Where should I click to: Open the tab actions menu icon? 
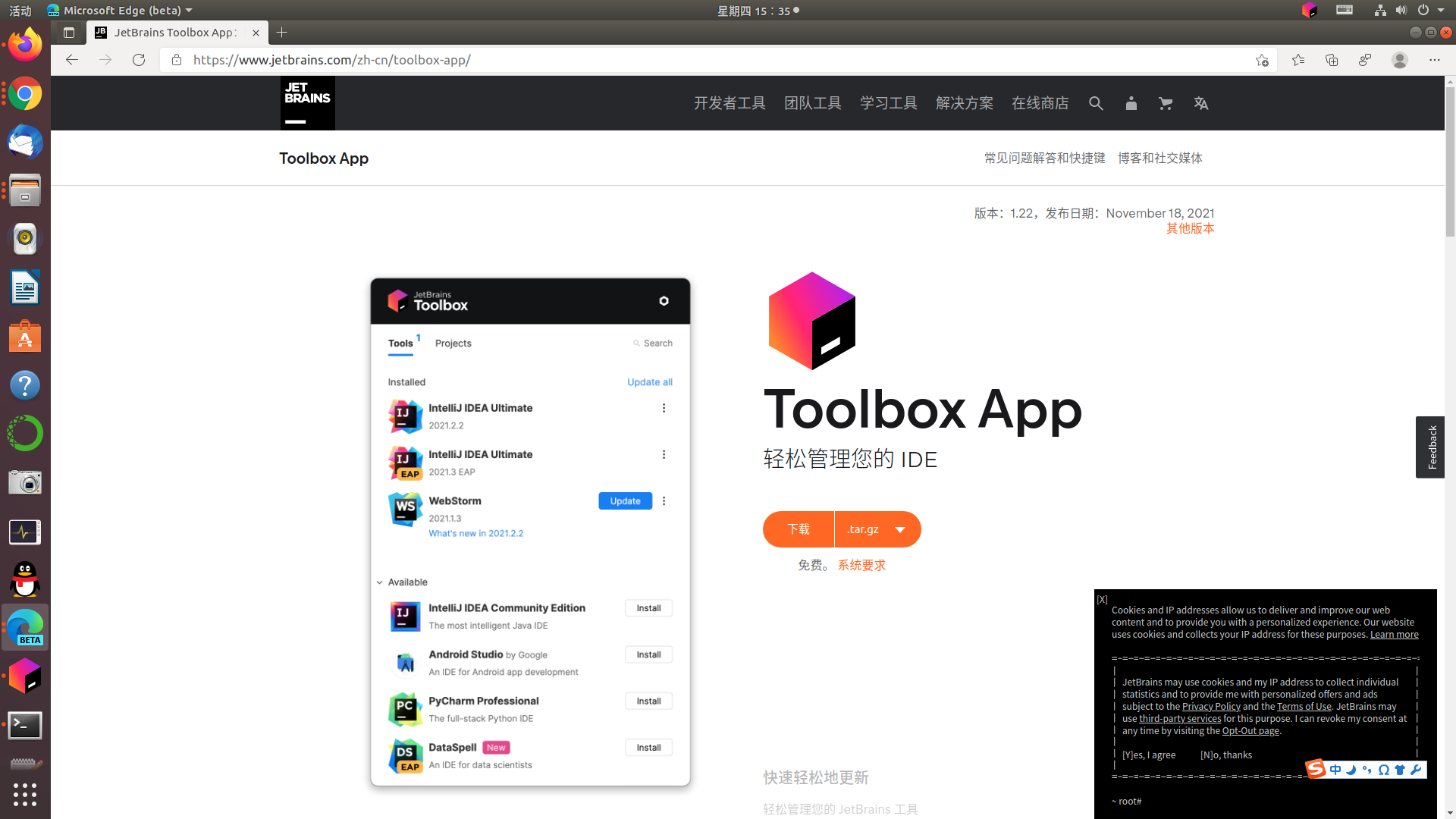tap(69, 33)
